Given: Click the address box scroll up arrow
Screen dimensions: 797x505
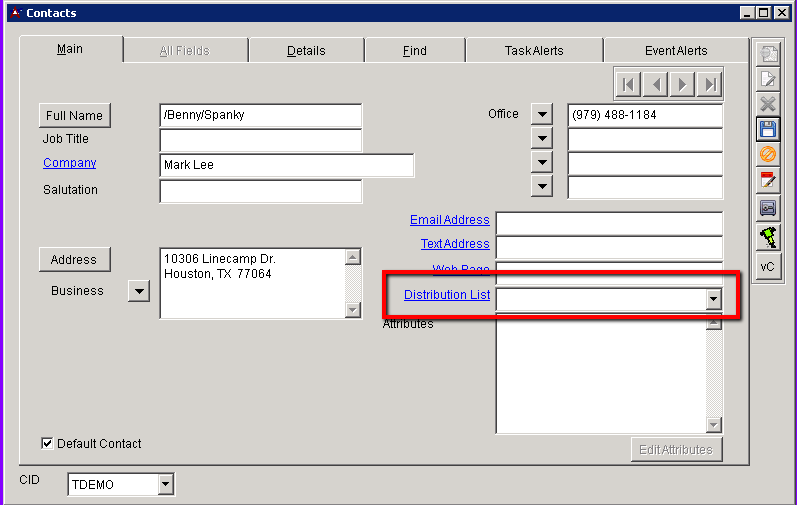Looking at the screenshot, I should 353,257.
